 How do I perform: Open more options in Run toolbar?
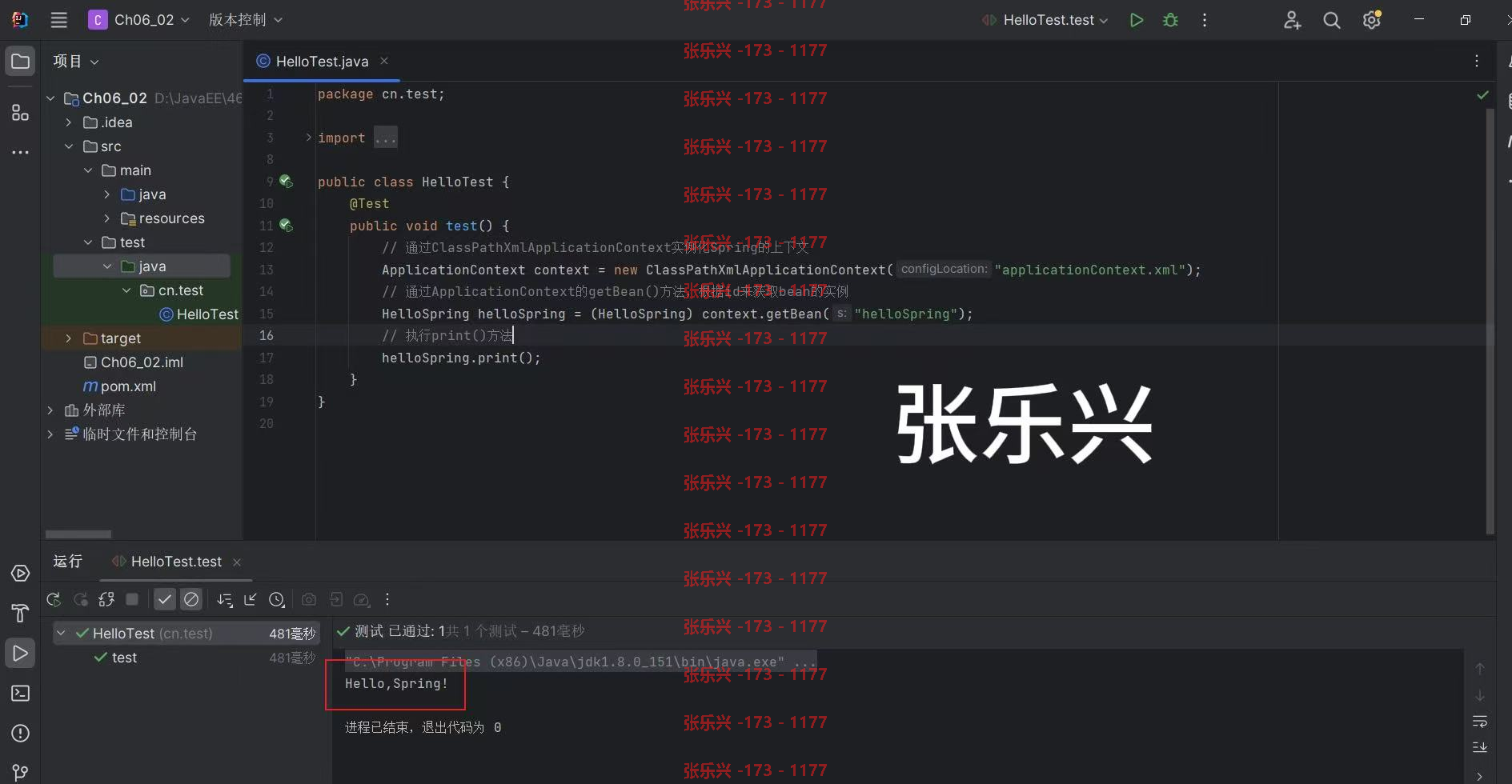387,599
